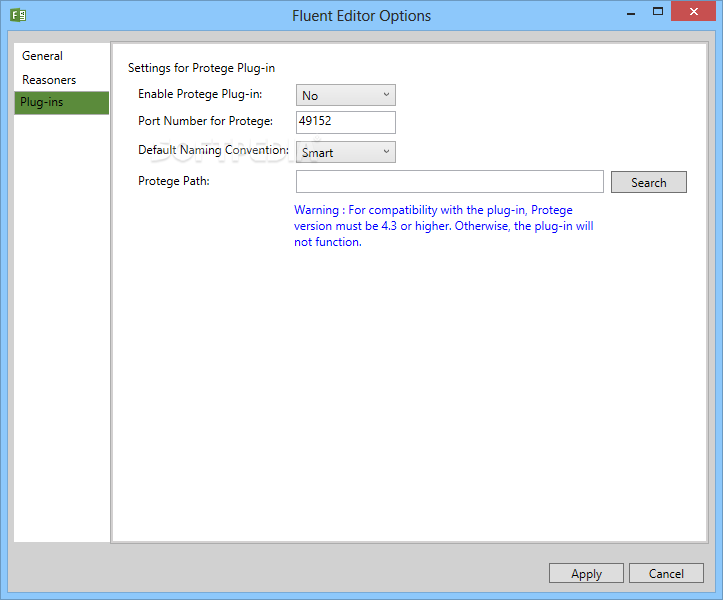Image resolution: width=723 pixels, height=600 pixels.
Task: Cancel the options dialog
Action: point(666,573)
